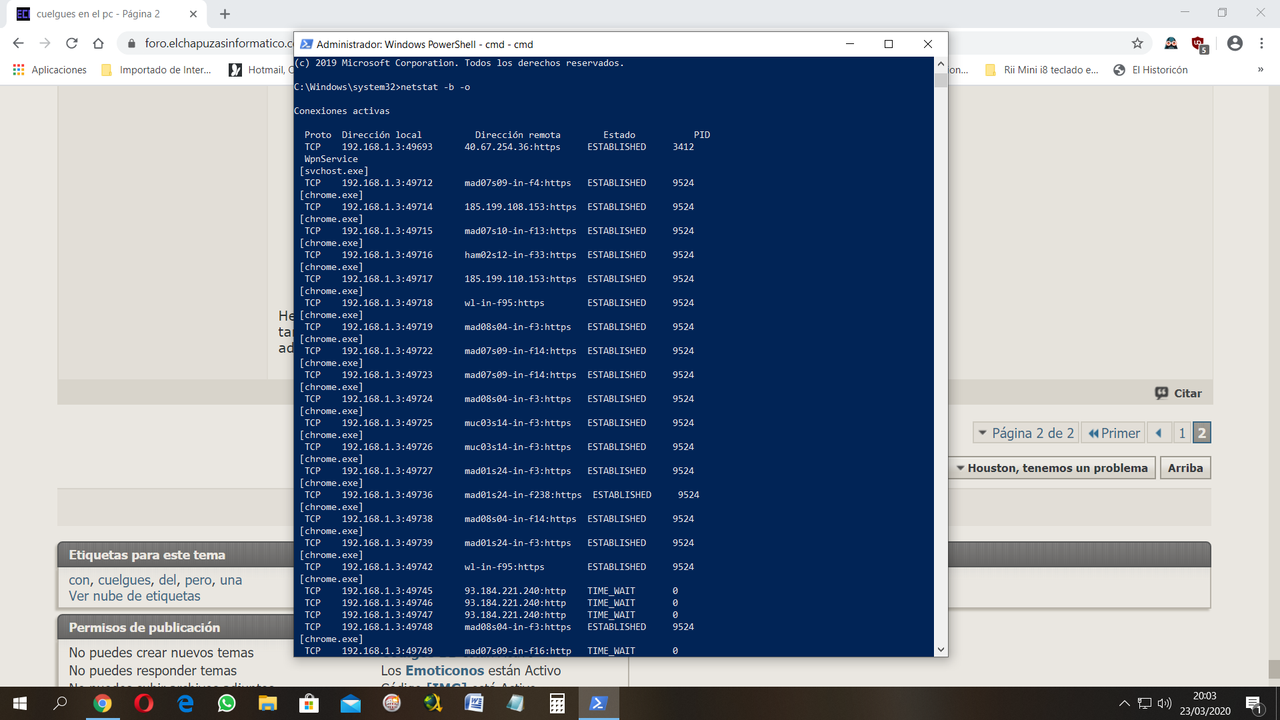Open the uBlock Origin extension icon

[x=1199, y=44]
